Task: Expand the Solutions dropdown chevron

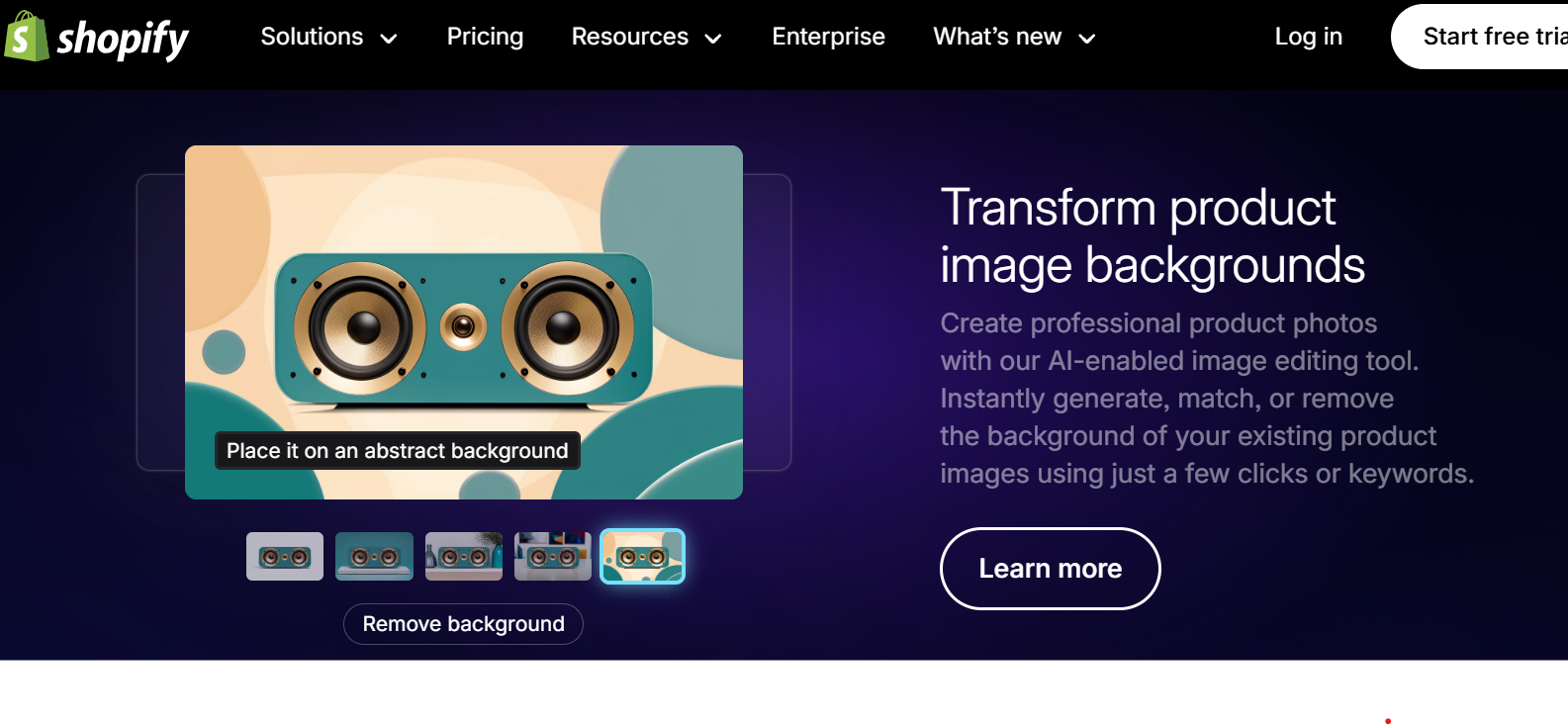Action: coord(389,39)
